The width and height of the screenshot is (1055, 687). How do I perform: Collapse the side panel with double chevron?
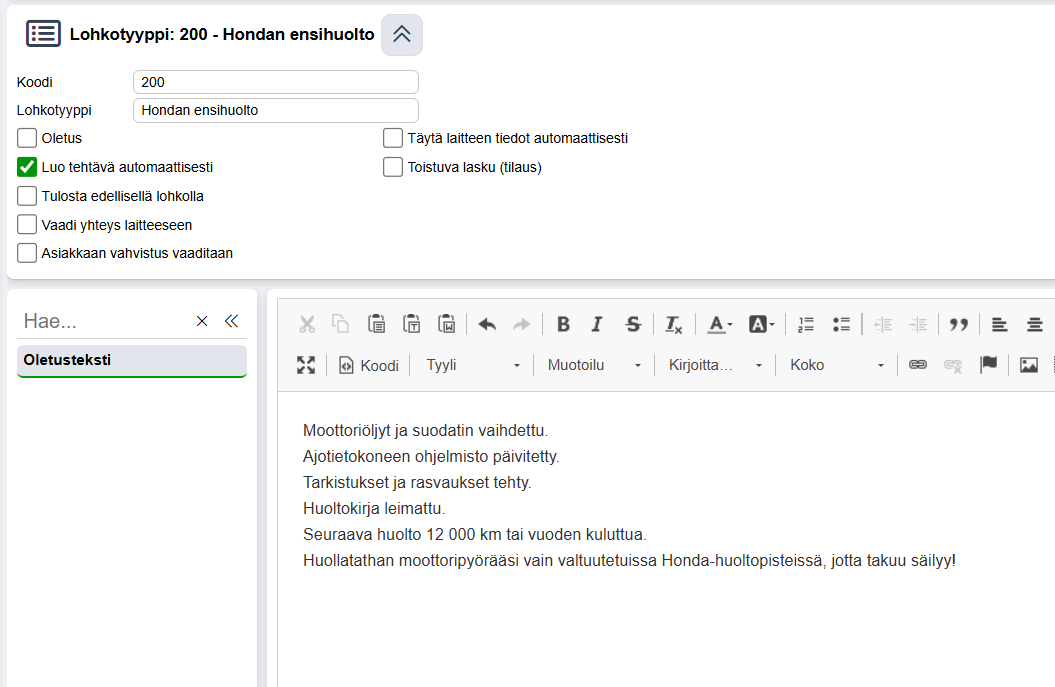click(x=231, y=321)
